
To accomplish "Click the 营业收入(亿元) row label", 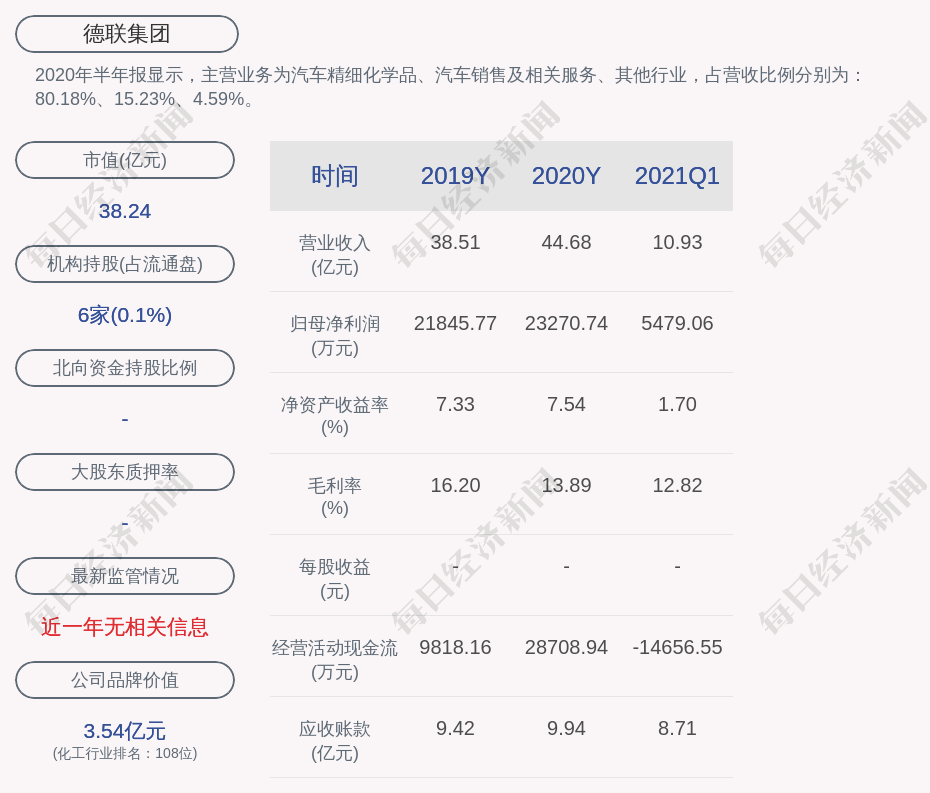I will point(335,254).
